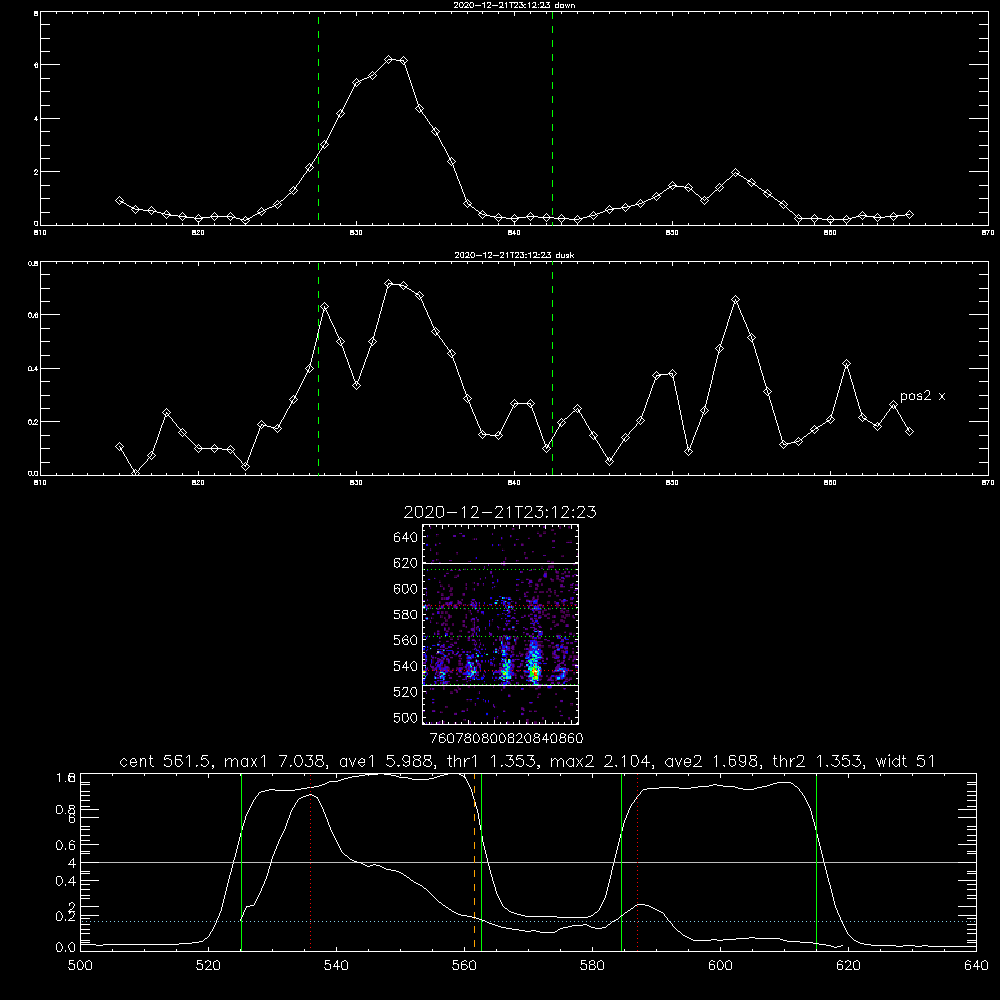
Task: Click the bottom plot x-axis label 580
Action: click(592, 966)
